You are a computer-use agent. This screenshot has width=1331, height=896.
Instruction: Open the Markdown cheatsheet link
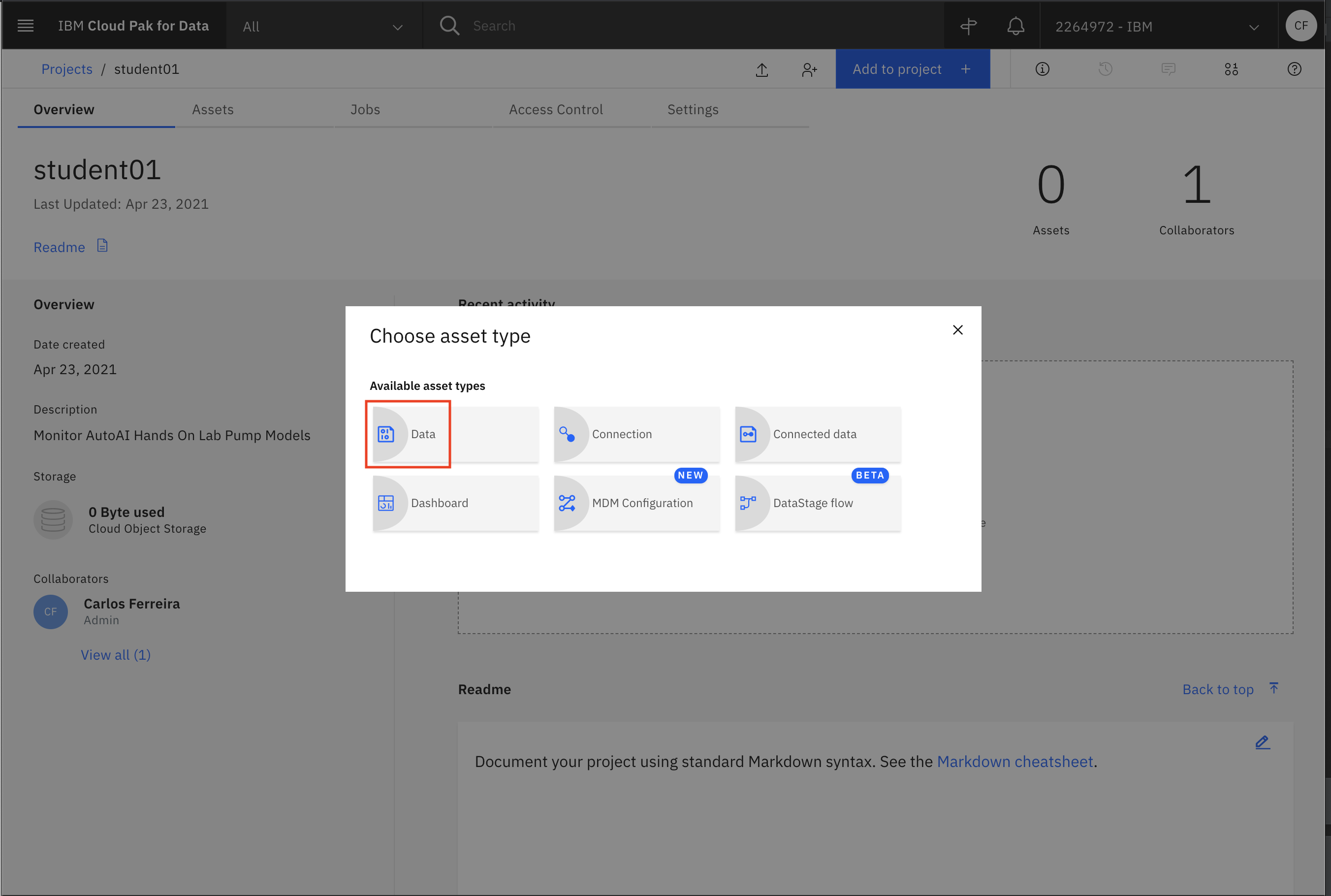click(1015, 762)
